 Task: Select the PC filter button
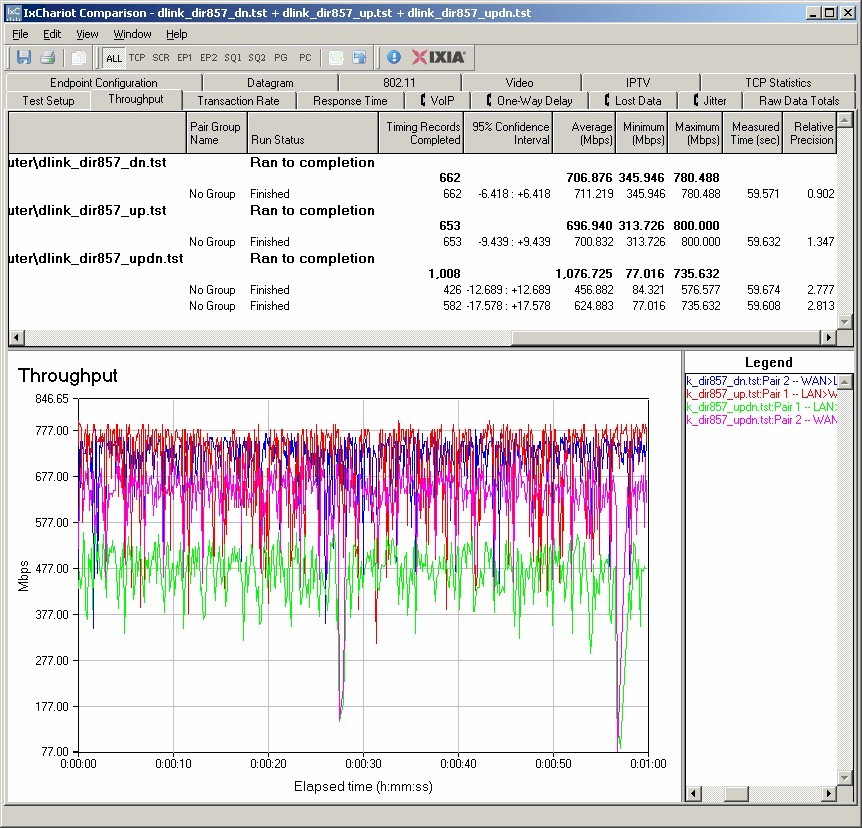pos(305,57)
